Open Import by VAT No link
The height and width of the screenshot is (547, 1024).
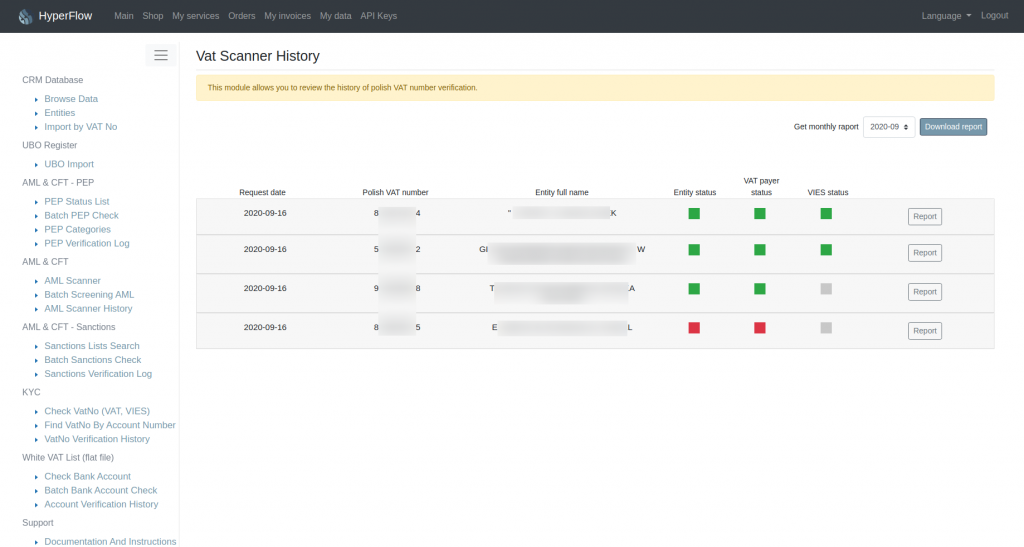pos(81,127)
